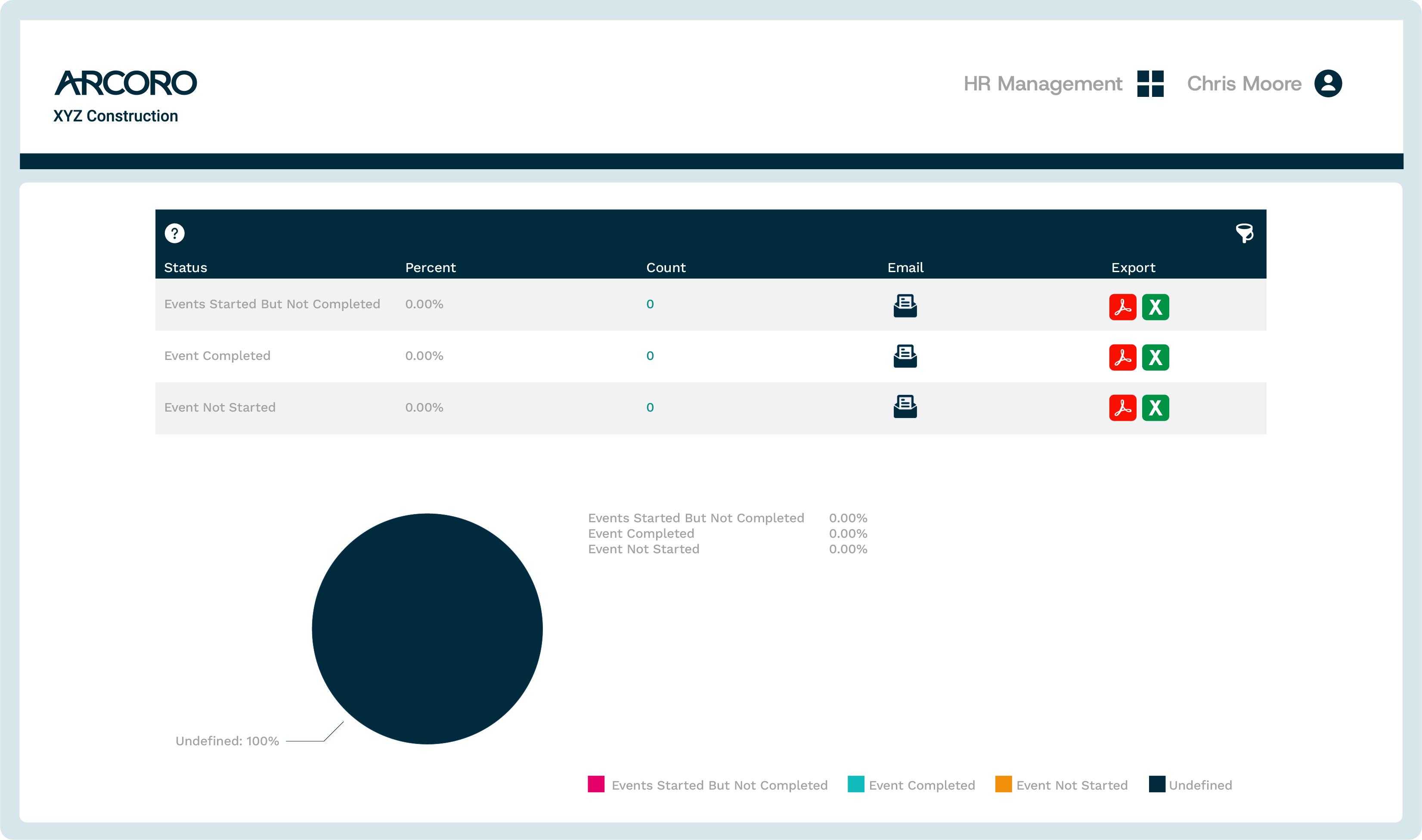Click the Undefined pie chart slice

pos(427,628)
